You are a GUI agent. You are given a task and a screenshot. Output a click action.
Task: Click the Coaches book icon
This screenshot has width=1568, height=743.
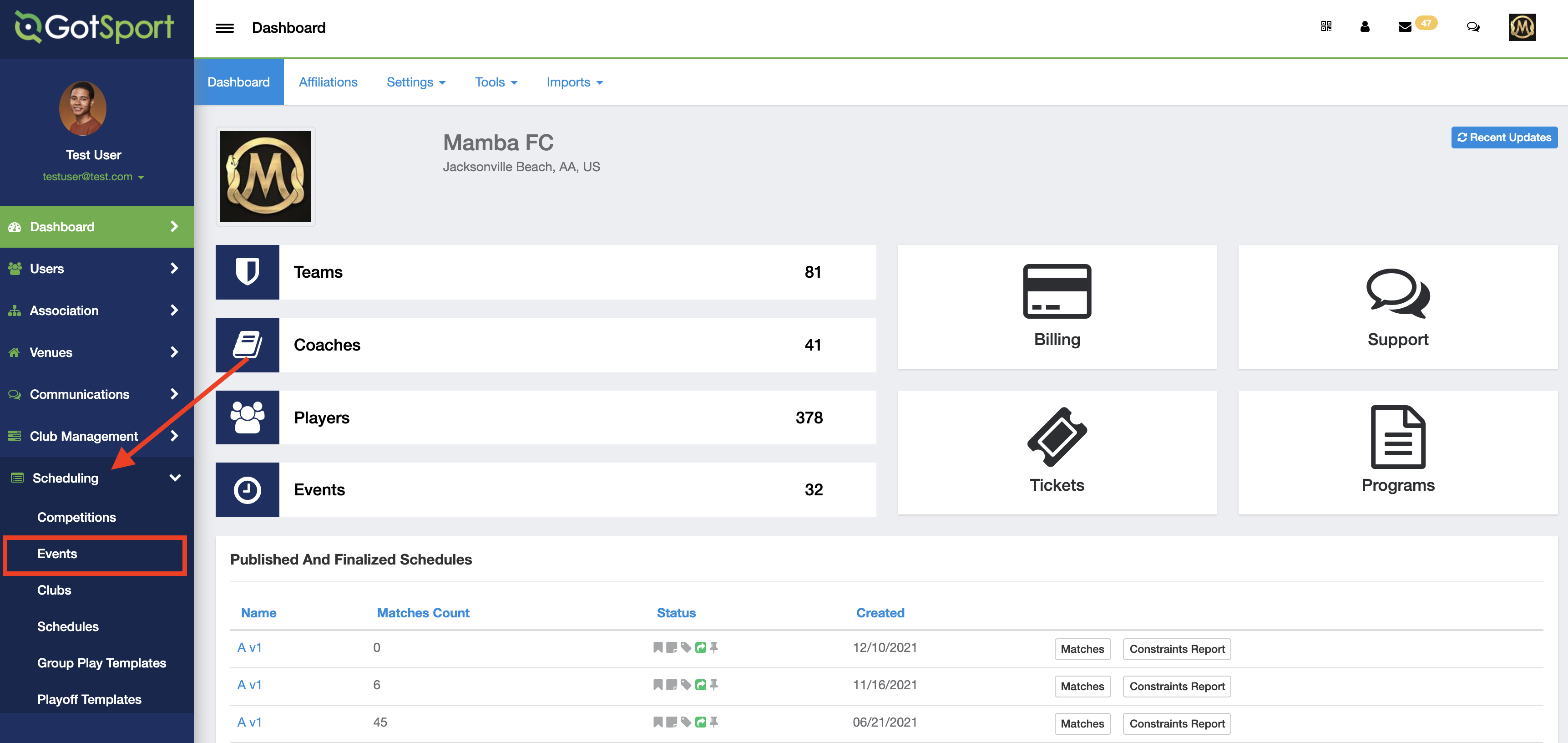[x=247, y=345]
